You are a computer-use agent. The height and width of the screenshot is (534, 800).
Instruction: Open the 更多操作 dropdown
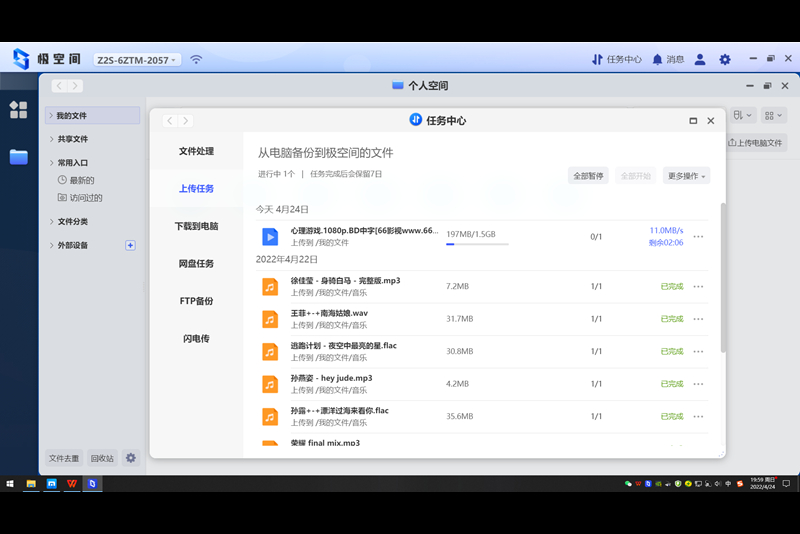click(686, 176)
